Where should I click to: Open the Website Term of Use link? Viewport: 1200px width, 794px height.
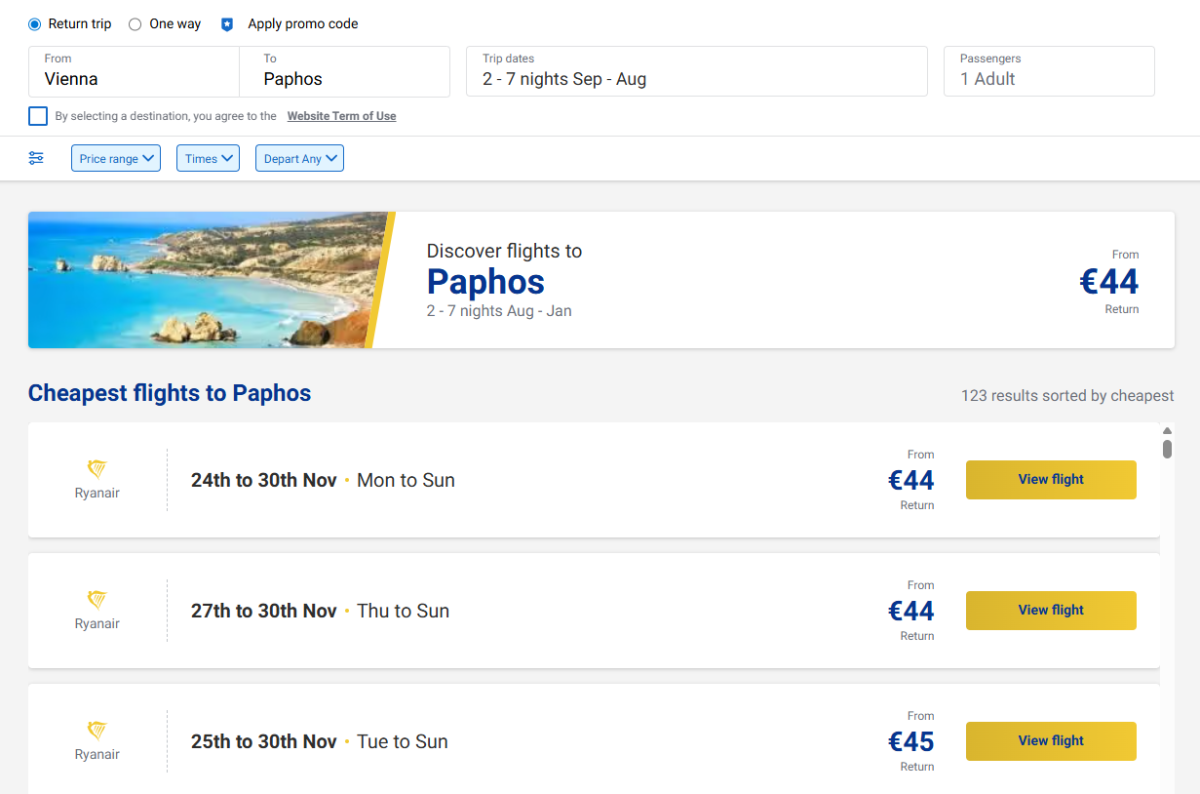pyautogui.click(x=341, y=116)
